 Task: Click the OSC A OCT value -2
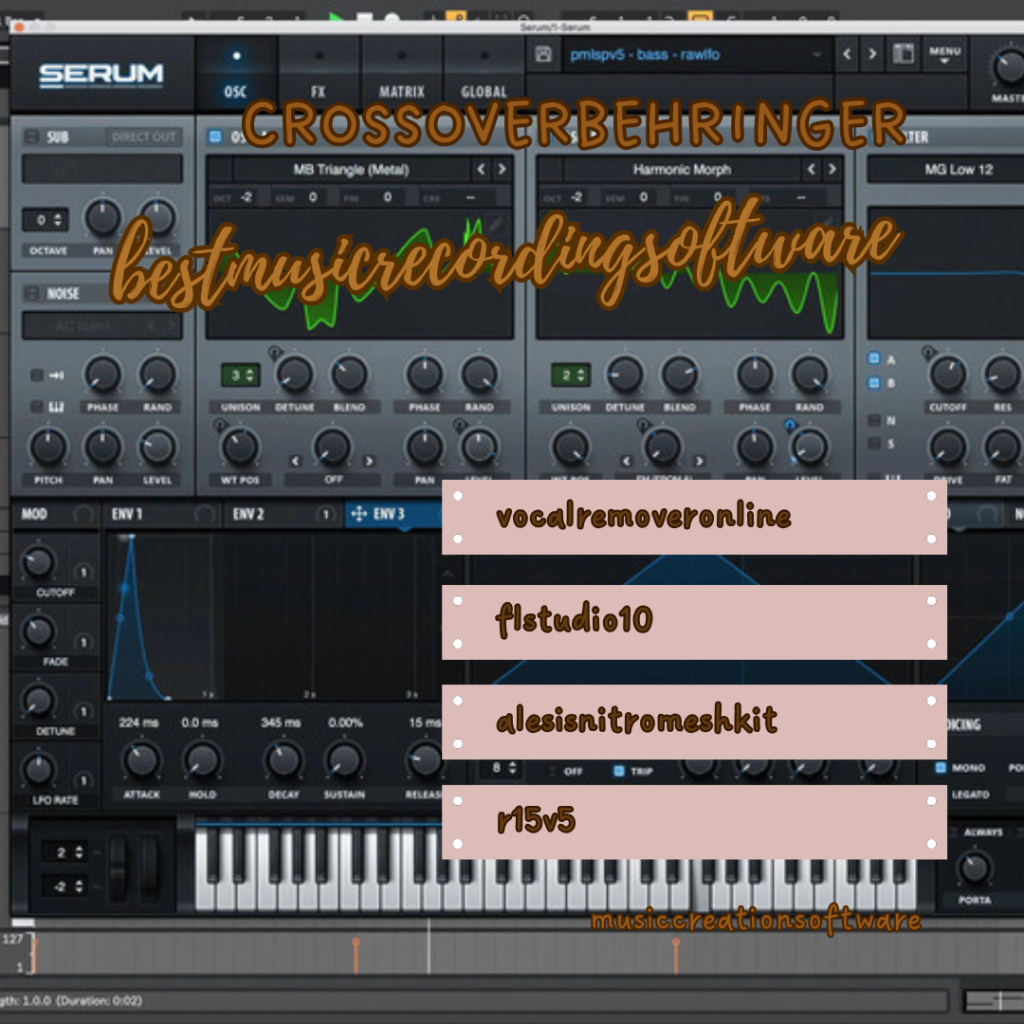point(246,197)
